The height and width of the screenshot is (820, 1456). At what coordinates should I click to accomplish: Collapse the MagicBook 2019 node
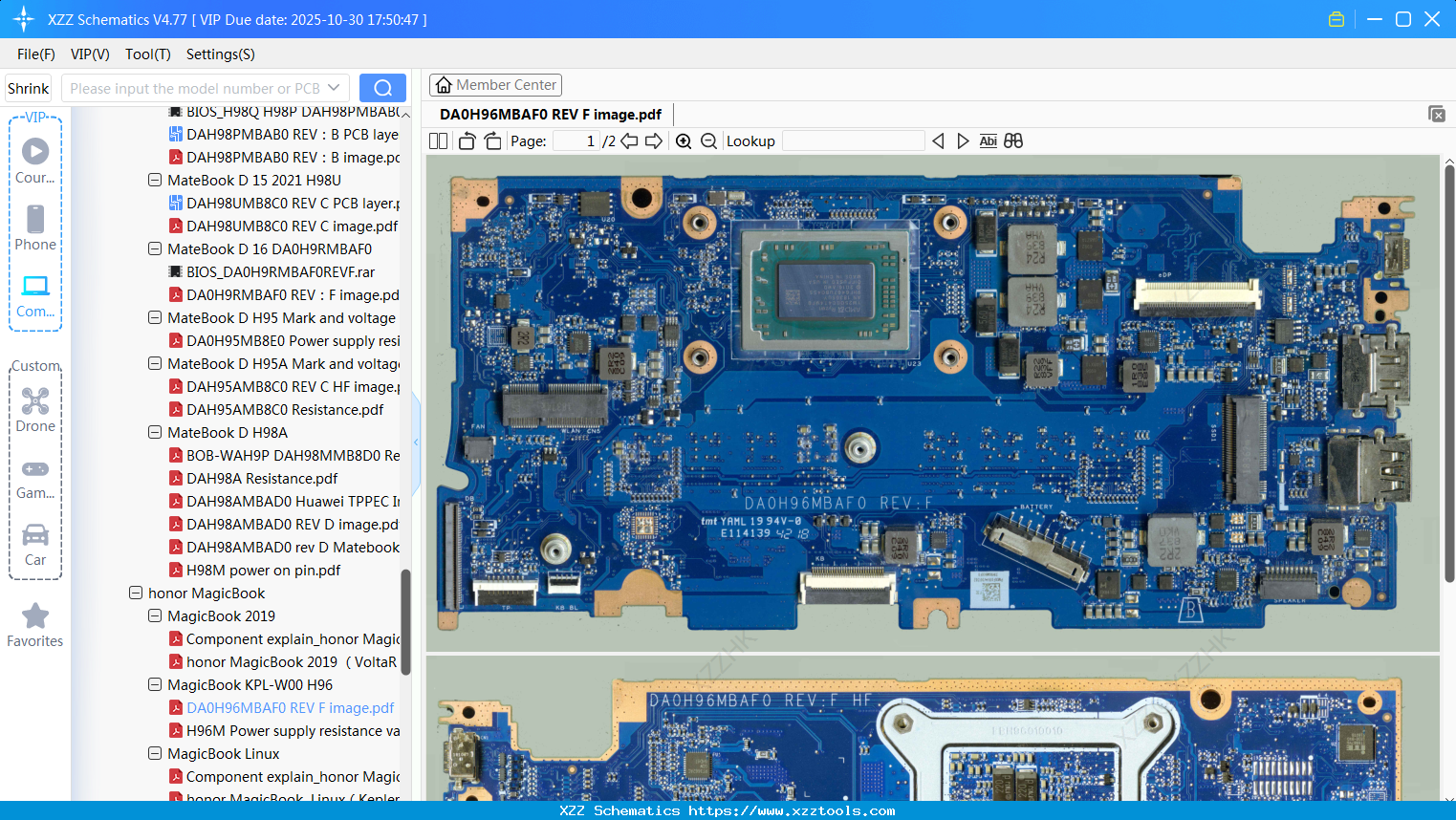pyautogui.click(x=155, y=615)
